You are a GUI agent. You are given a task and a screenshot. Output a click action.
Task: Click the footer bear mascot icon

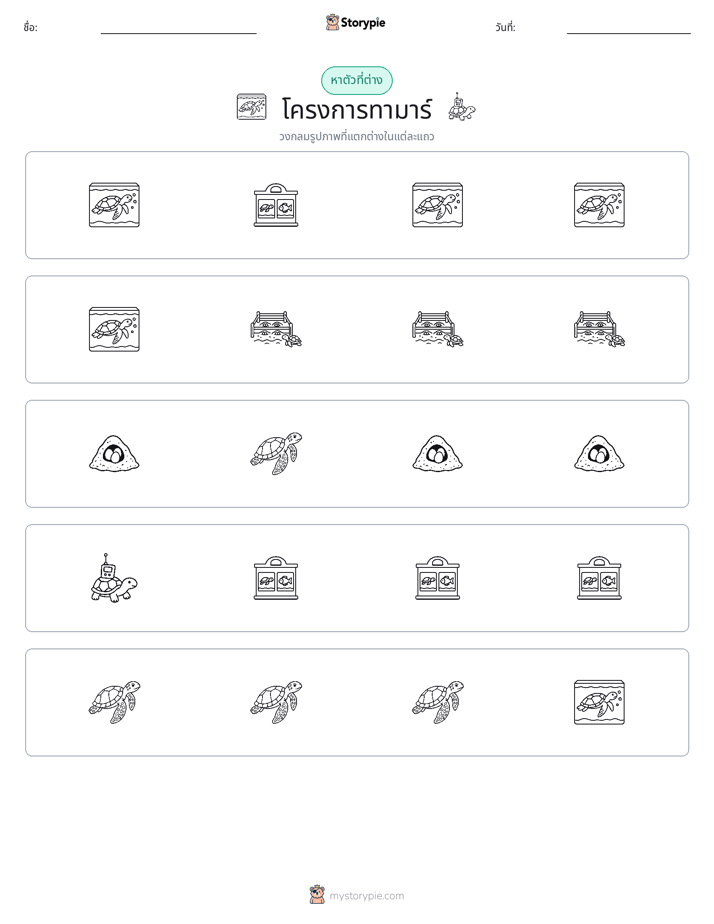click(317, 895)
